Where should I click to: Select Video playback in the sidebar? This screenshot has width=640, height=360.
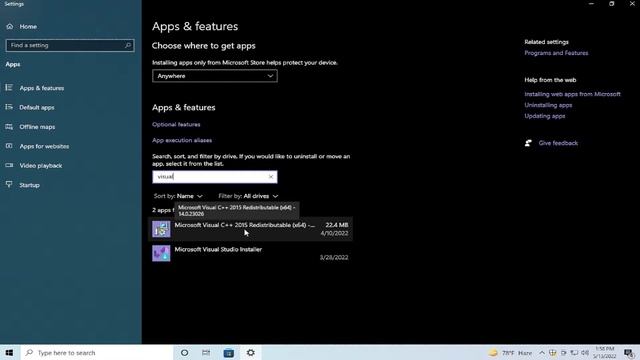click(34, 166)
